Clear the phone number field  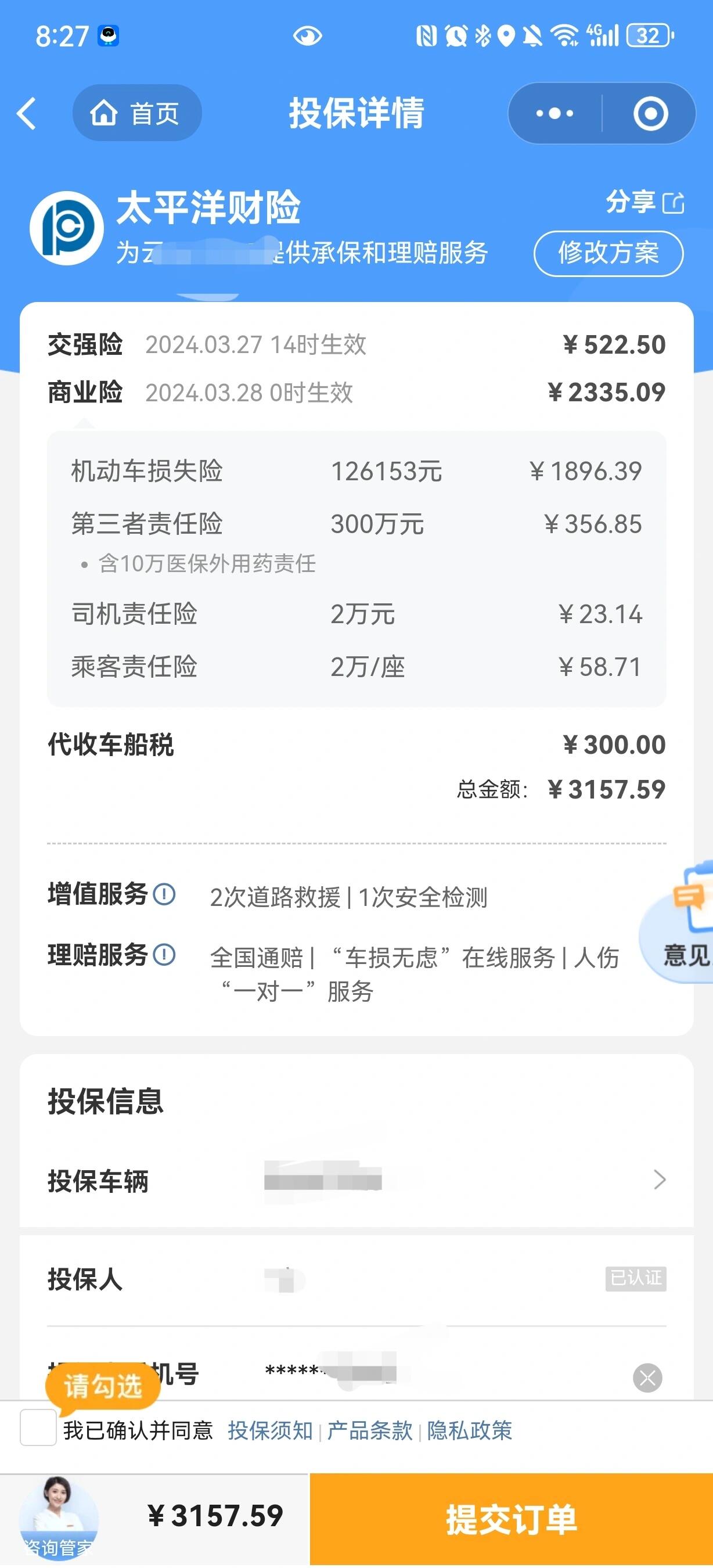pyautogui.click(x=647, y=1378)
